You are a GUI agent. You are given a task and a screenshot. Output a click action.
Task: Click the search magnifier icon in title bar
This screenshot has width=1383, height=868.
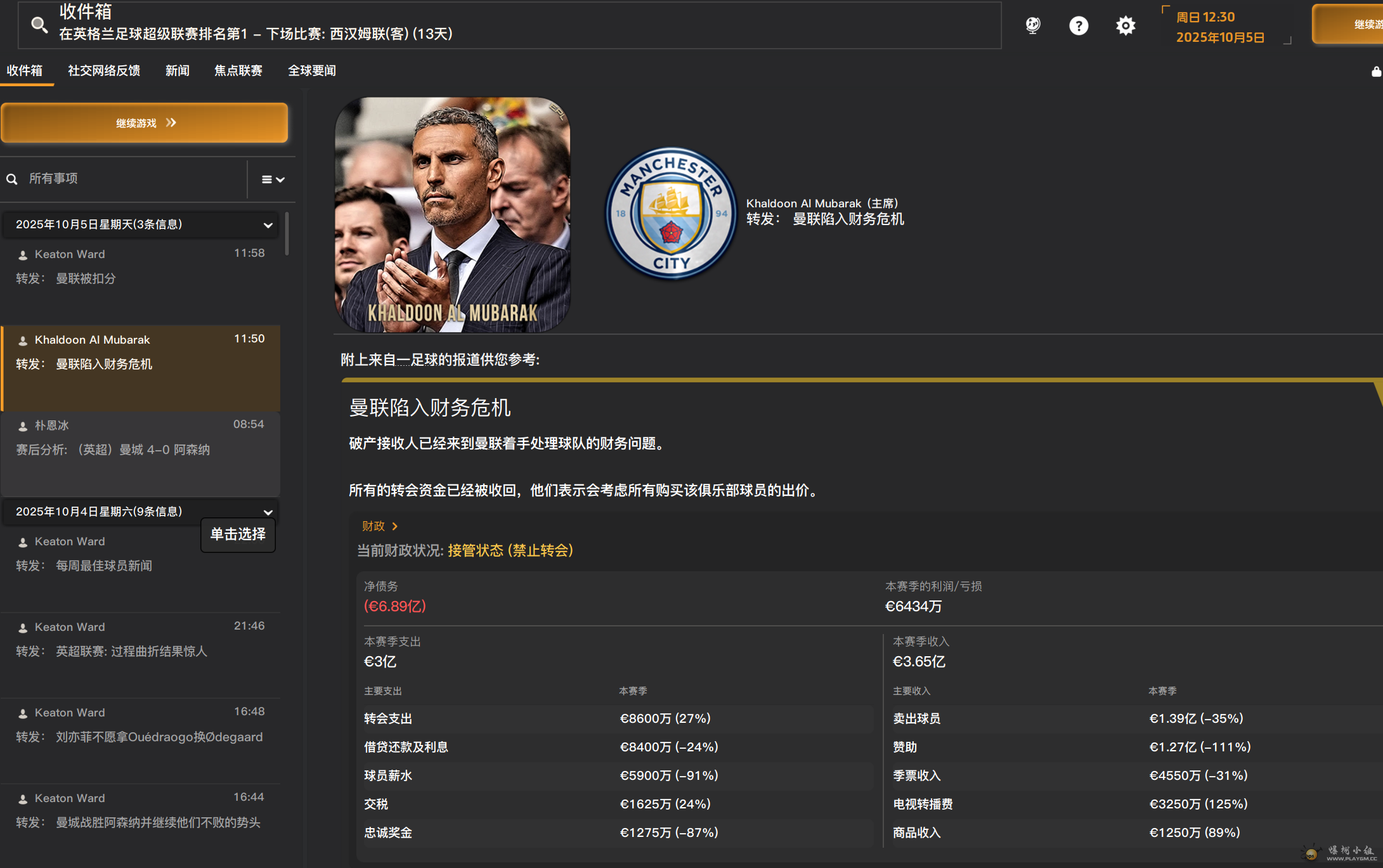(39, 25)
